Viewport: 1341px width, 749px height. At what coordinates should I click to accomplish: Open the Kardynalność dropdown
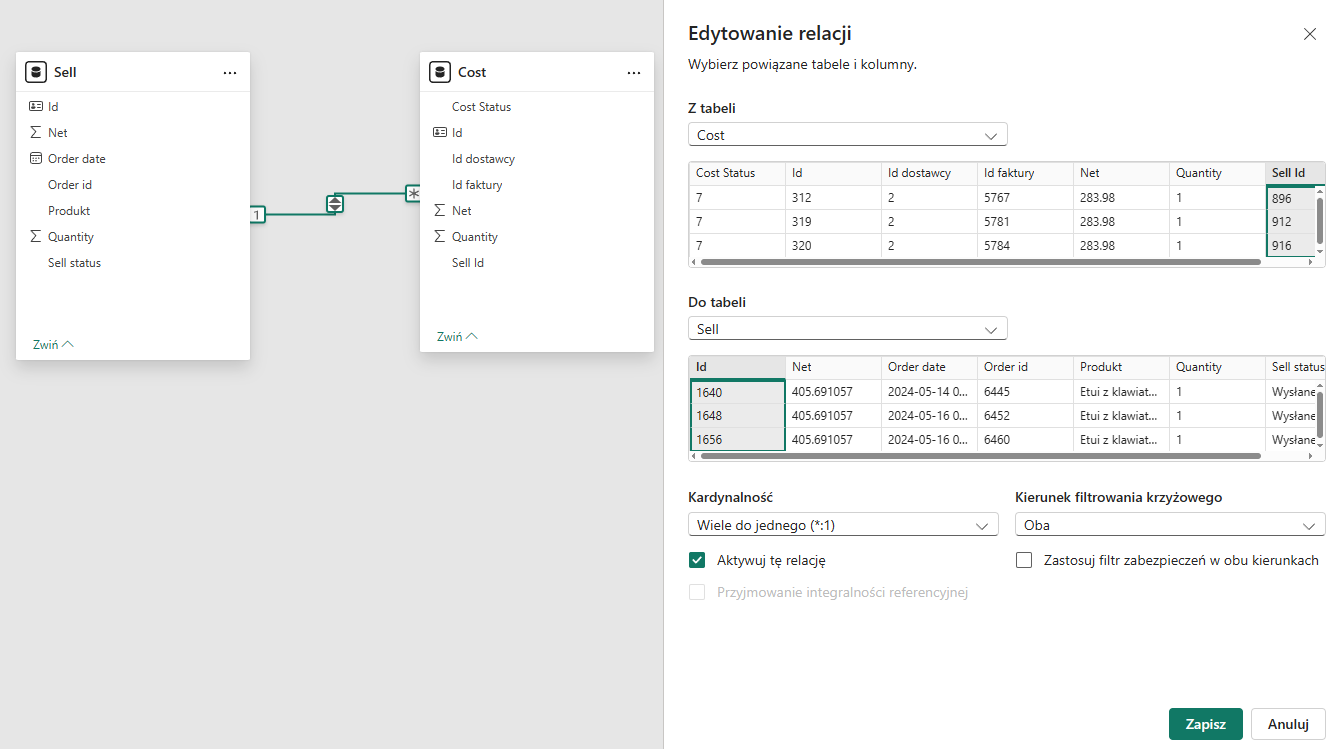843,525
